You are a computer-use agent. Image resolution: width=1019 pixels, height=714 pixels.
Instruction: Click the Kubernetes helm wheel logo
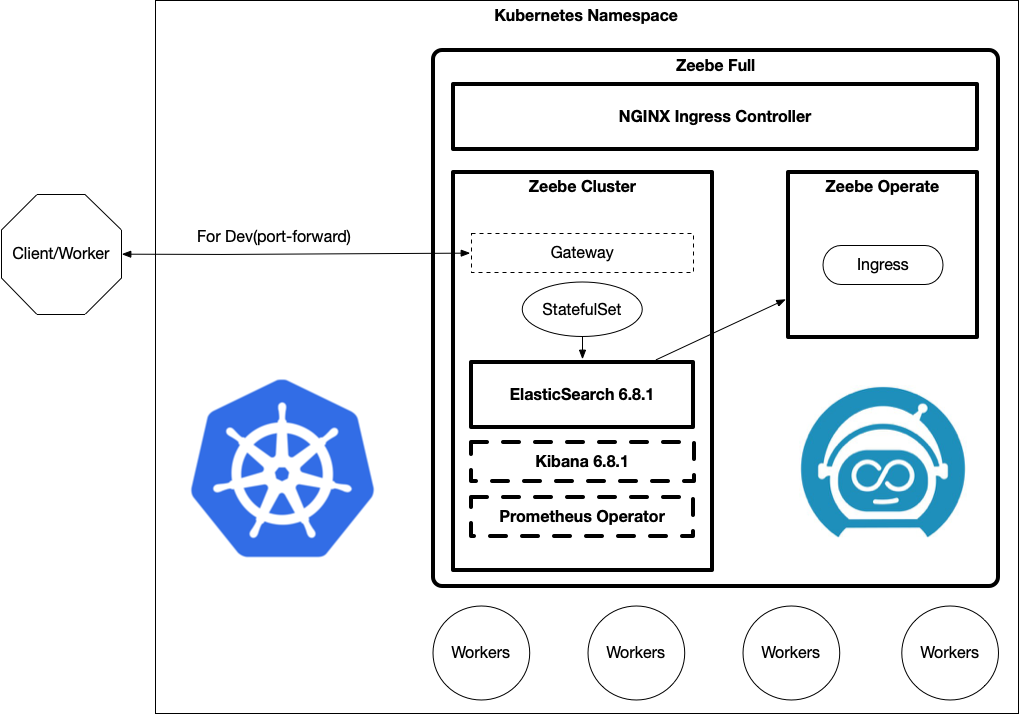[x=282, y=468]
